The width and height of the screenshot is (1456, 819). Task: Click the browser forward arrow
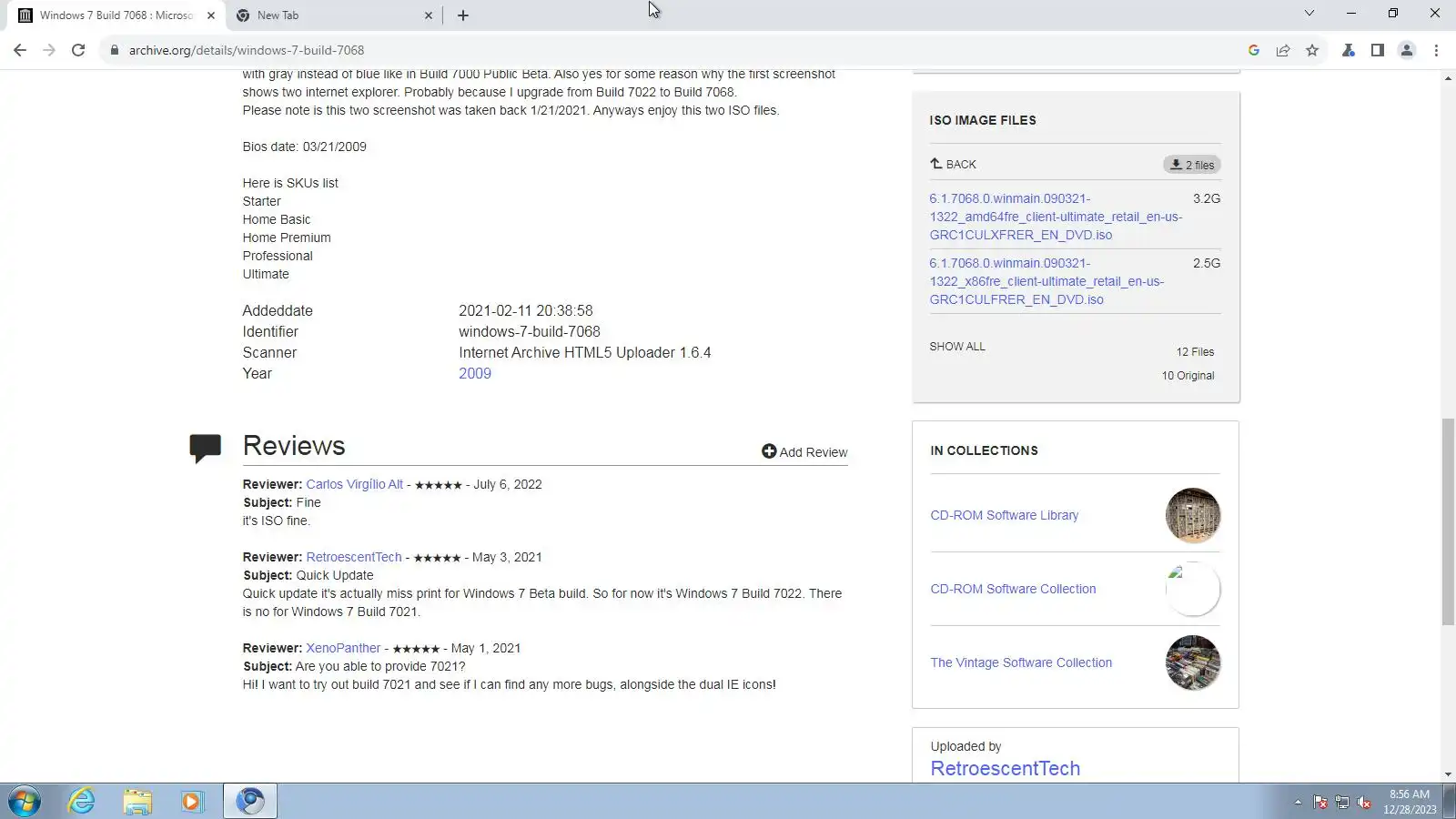[49, 50]
